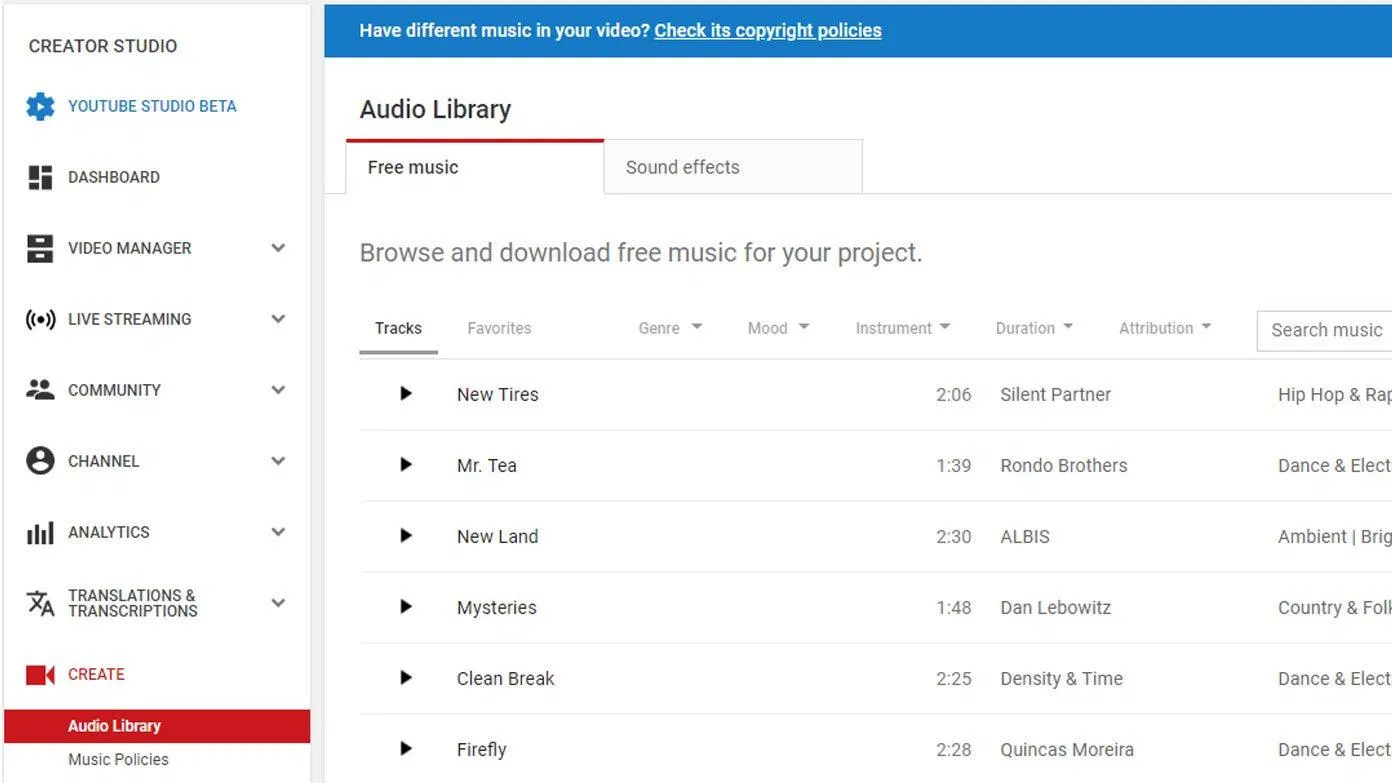Open Community using its people icon
The height and width of the screenshot is (783, 1392).
point(40,390)
